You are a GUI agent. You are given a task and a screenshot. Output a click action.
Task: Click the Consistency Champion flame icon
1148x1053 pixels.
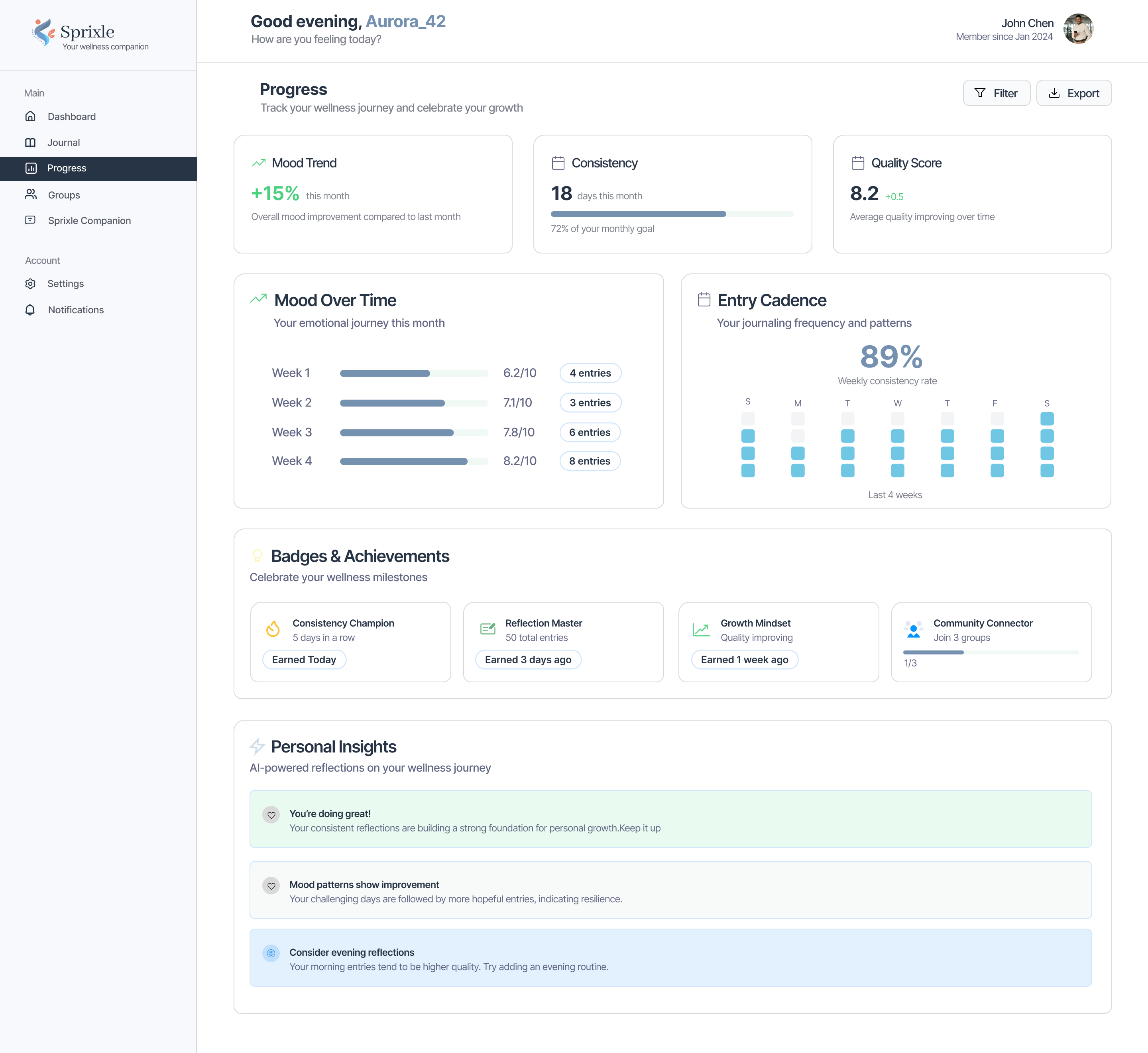coord(273,629)
